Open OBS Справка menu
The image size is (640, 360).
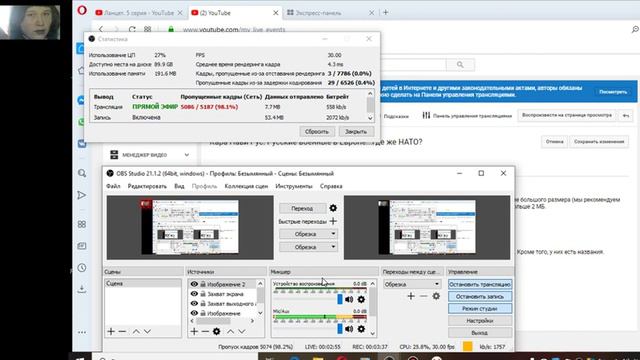coord(331,186)
